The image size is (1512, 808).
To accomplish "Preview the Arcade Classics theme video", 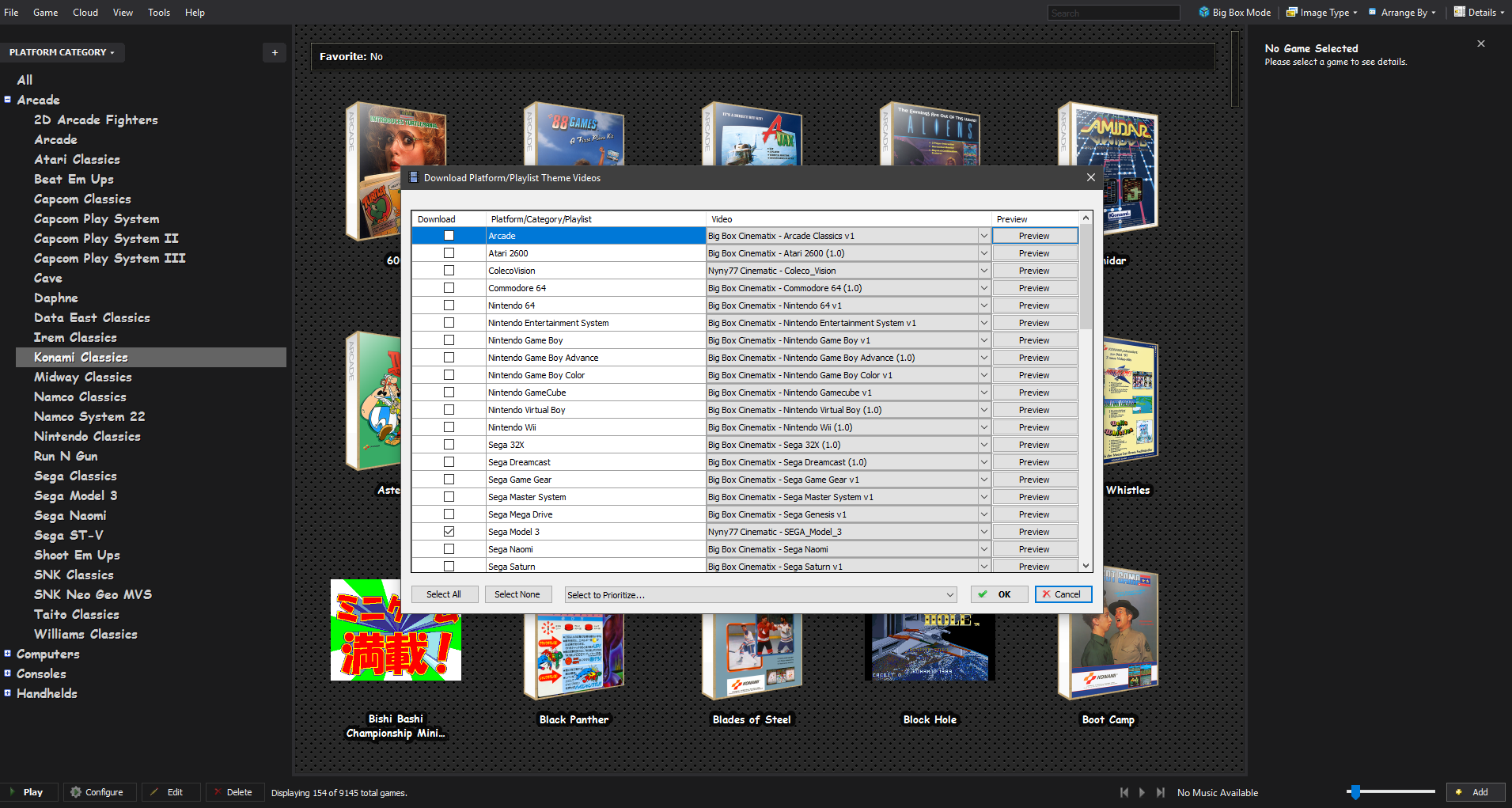I will (x=1034, y=236).
